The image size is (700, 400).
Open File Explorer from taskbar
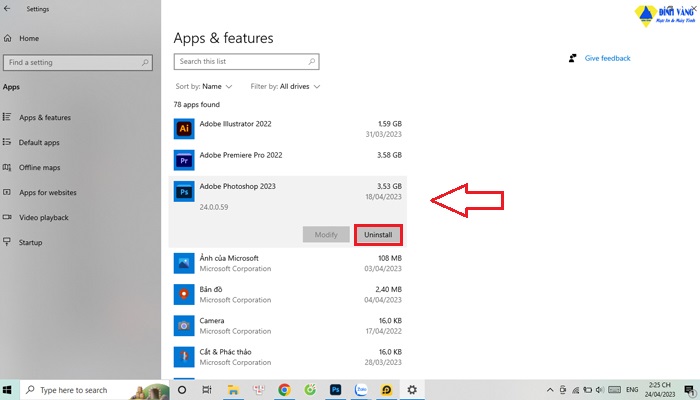click(233, 390)
